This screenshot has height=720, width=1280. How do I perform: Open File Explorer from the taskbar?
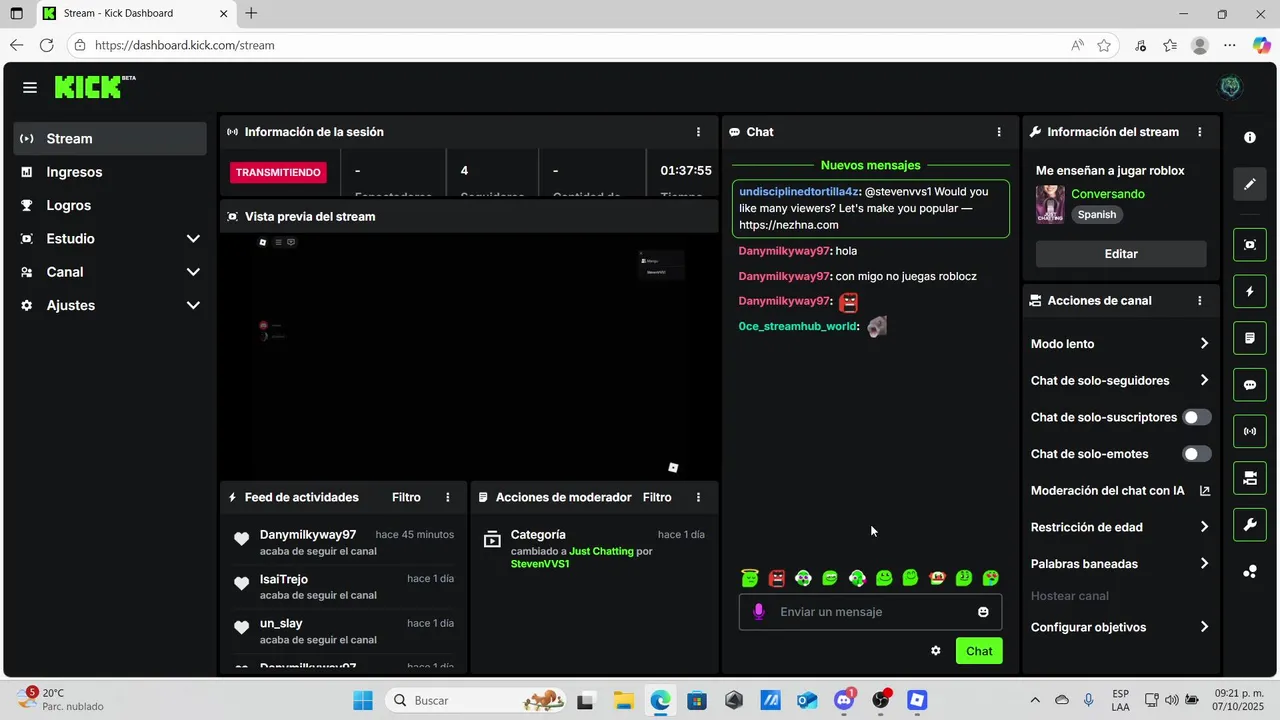pos(623,700)
